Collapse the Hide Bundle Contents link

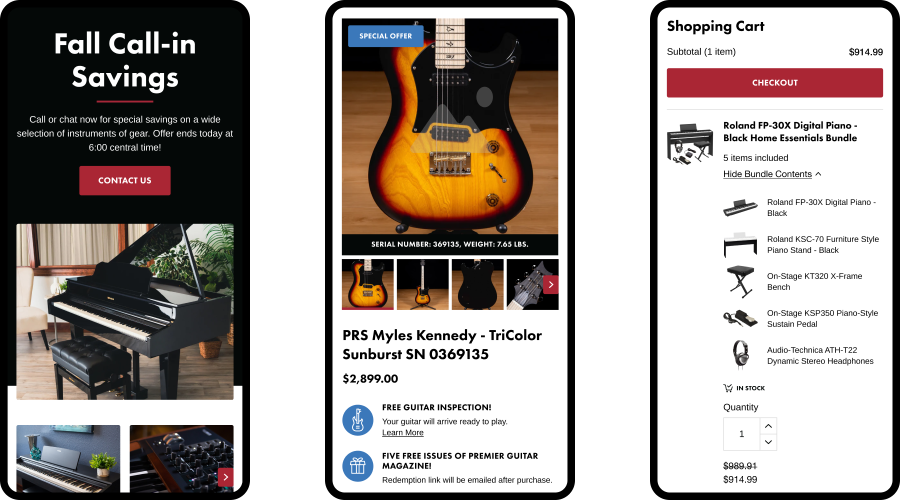pos(772,174)
